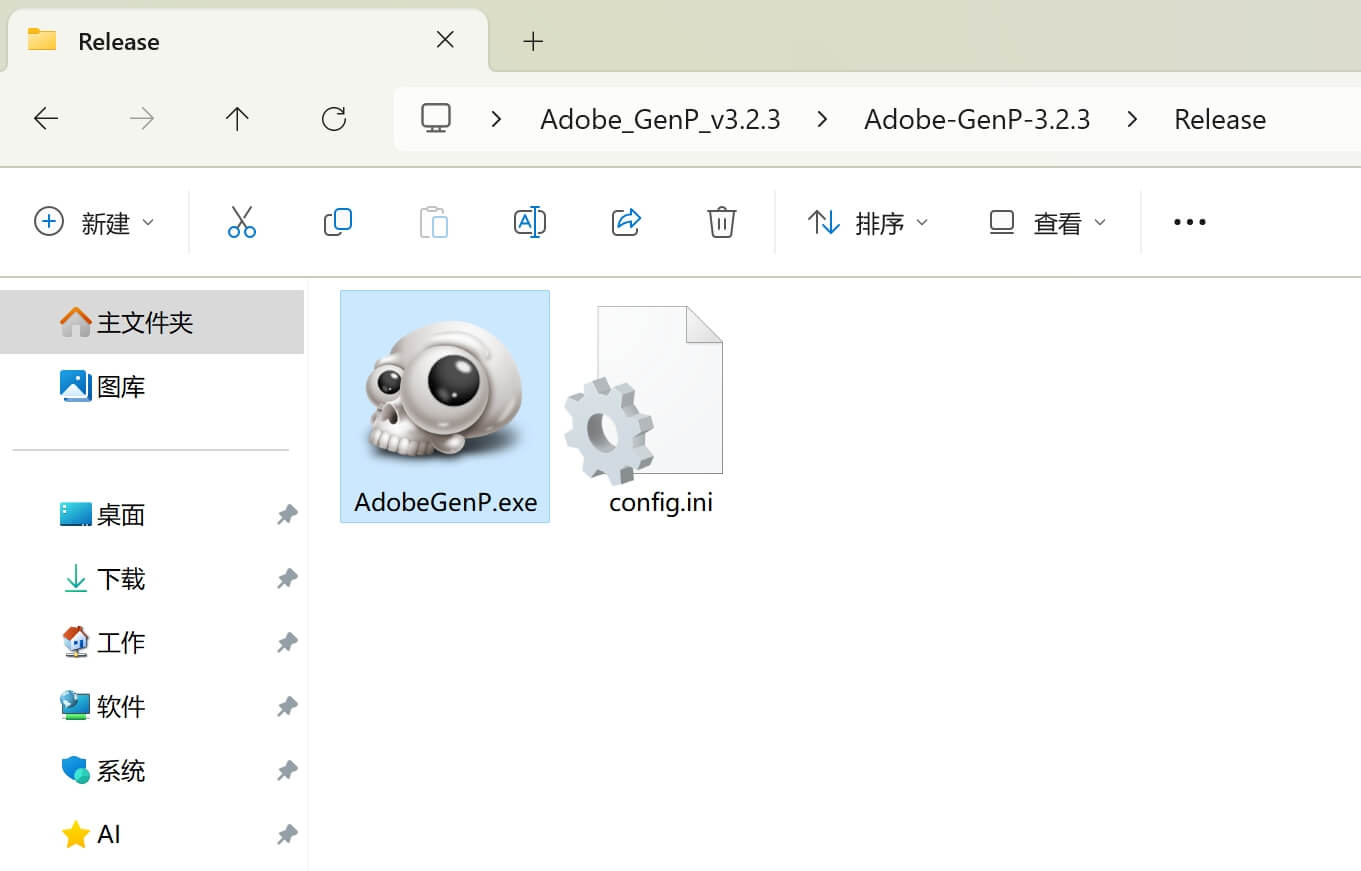Click Release in the address bar
Viewport: 1361px width, 871px height.
1220,120
